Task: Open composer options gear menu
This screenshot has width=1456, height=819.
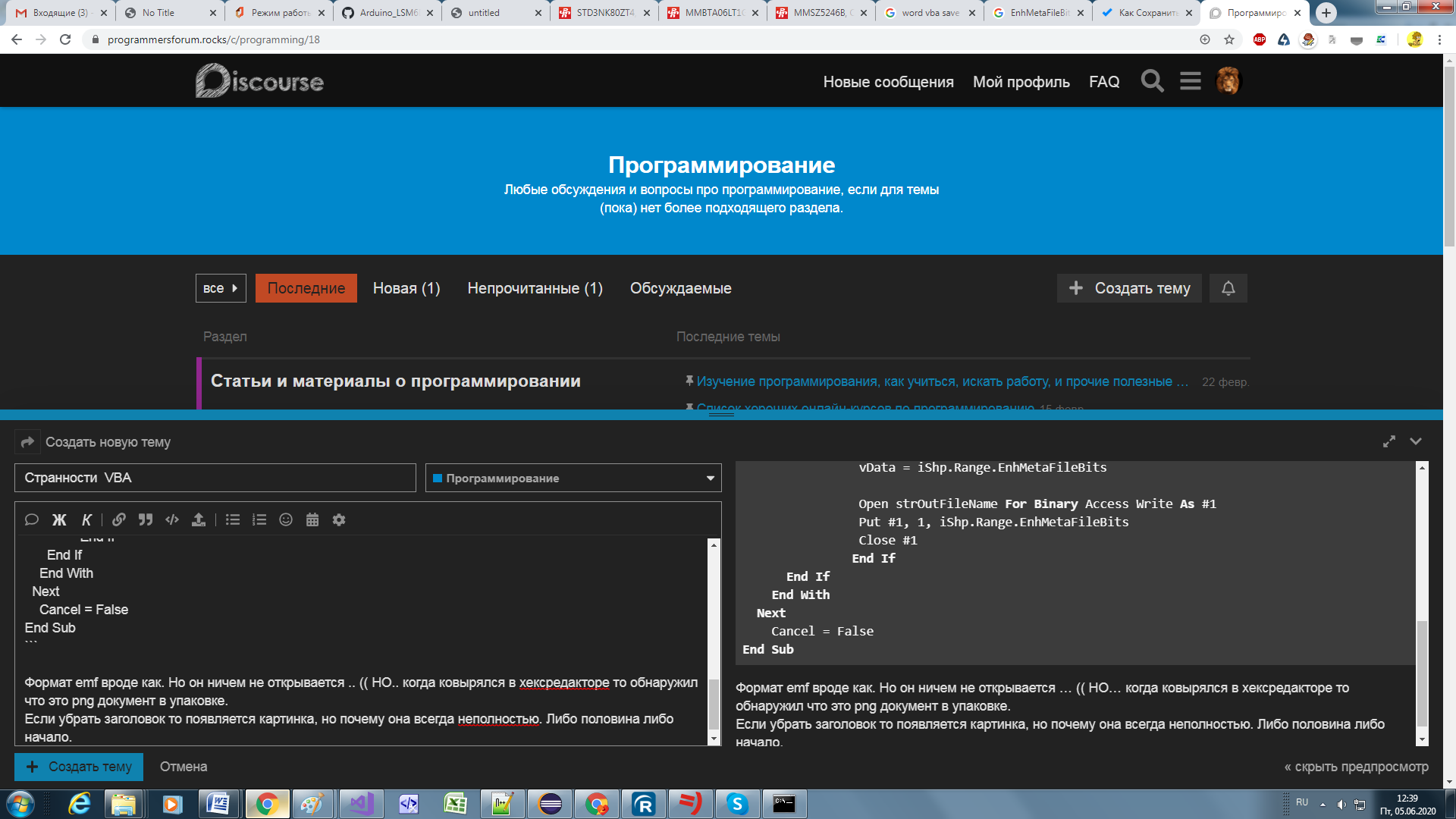Action: click(339, 519)
